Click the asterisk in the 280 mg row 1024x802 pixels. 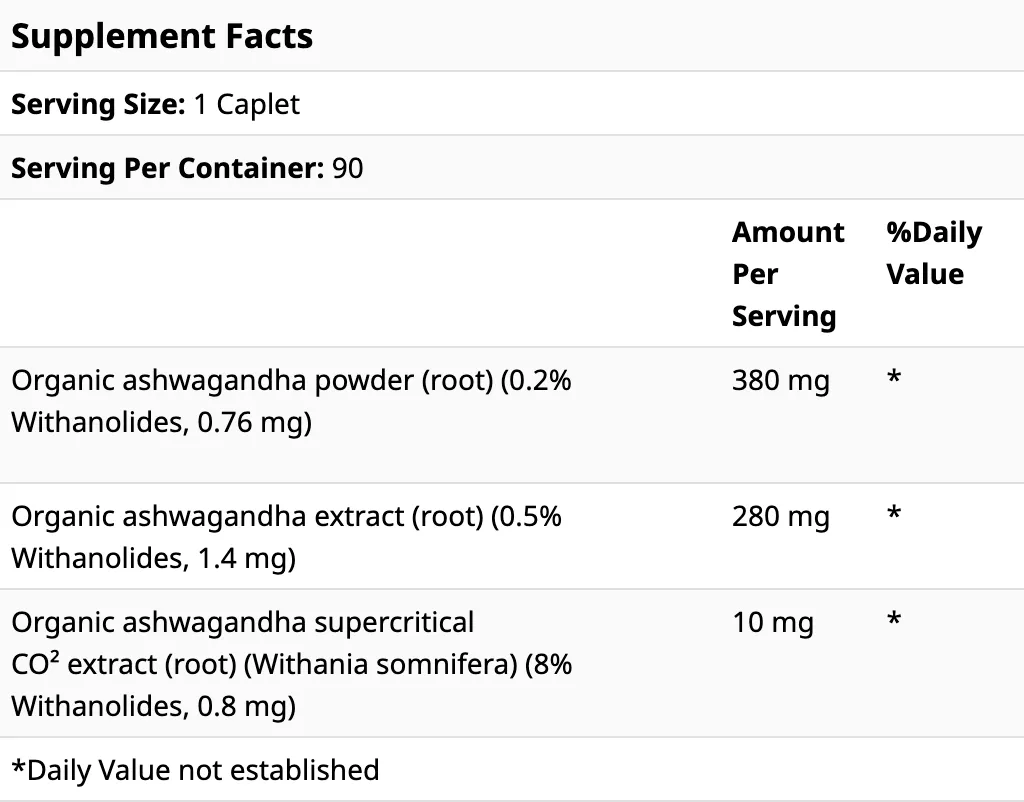[x=894, y=515]
